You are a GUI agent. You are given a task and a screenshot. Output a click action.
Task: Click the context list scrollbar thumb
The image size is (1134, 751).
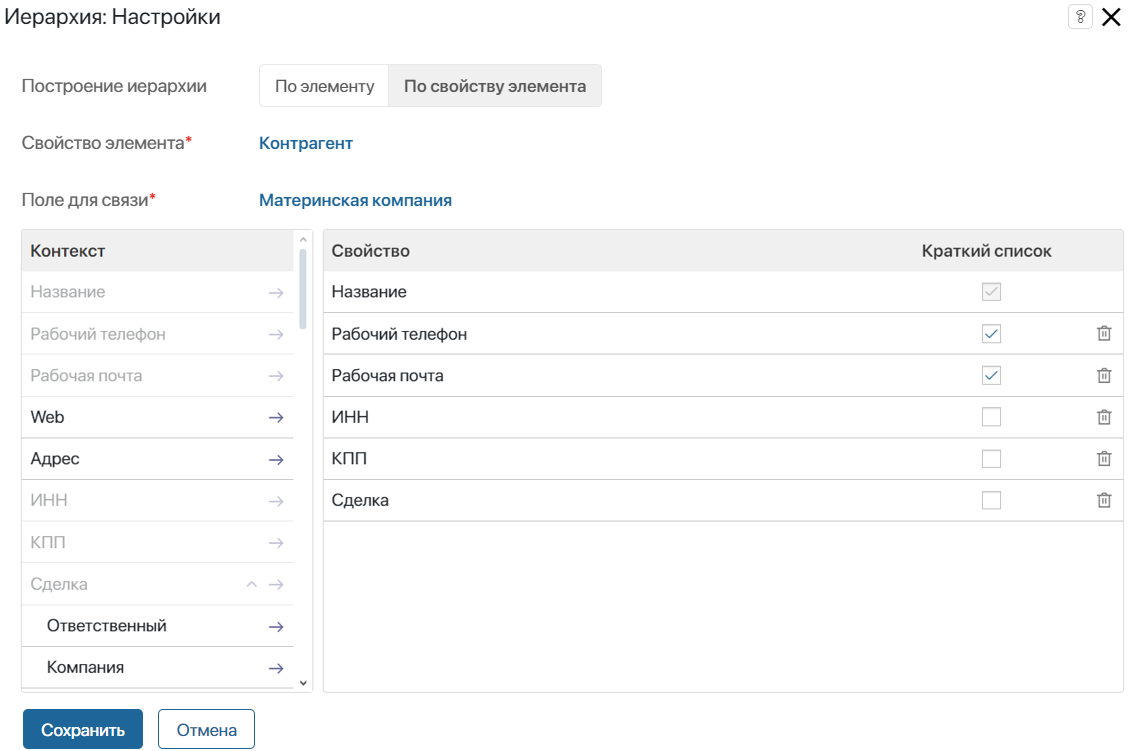(303, 289)
